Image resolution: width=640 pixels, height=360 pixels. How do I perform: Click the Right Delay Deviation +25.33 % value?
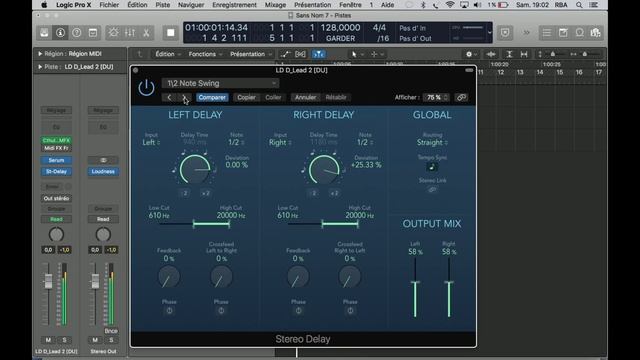pos(366,165)
